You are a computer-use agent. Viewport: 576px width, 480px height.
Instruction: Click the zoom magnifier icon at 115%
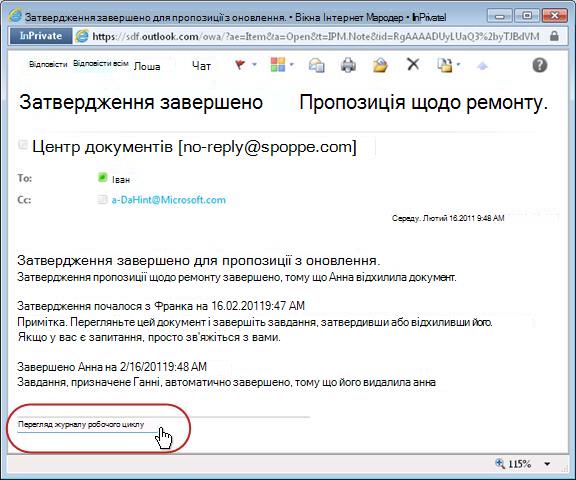coord(500,463)
